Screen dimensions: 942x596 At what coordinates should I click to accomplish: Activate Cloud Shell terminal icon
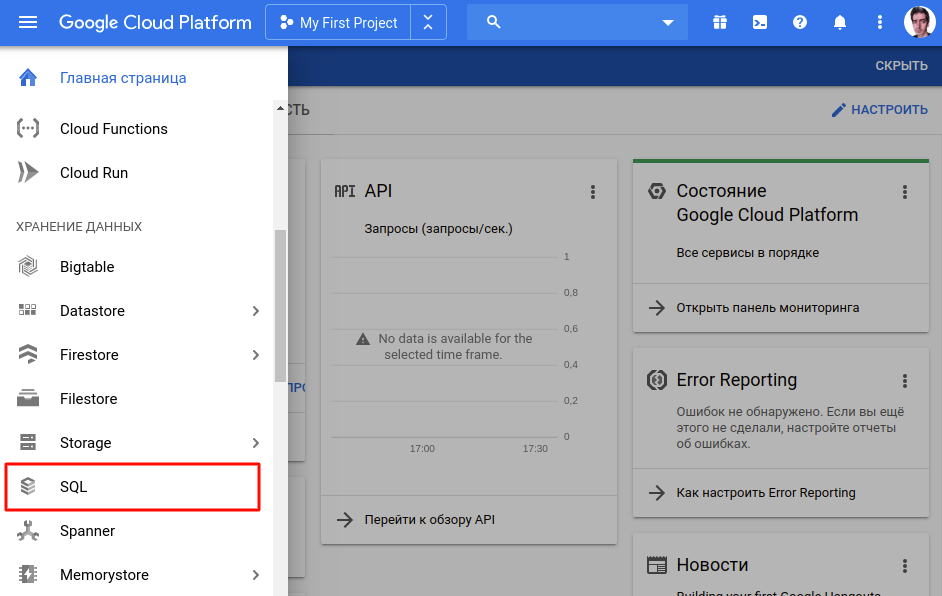[760, 22]
